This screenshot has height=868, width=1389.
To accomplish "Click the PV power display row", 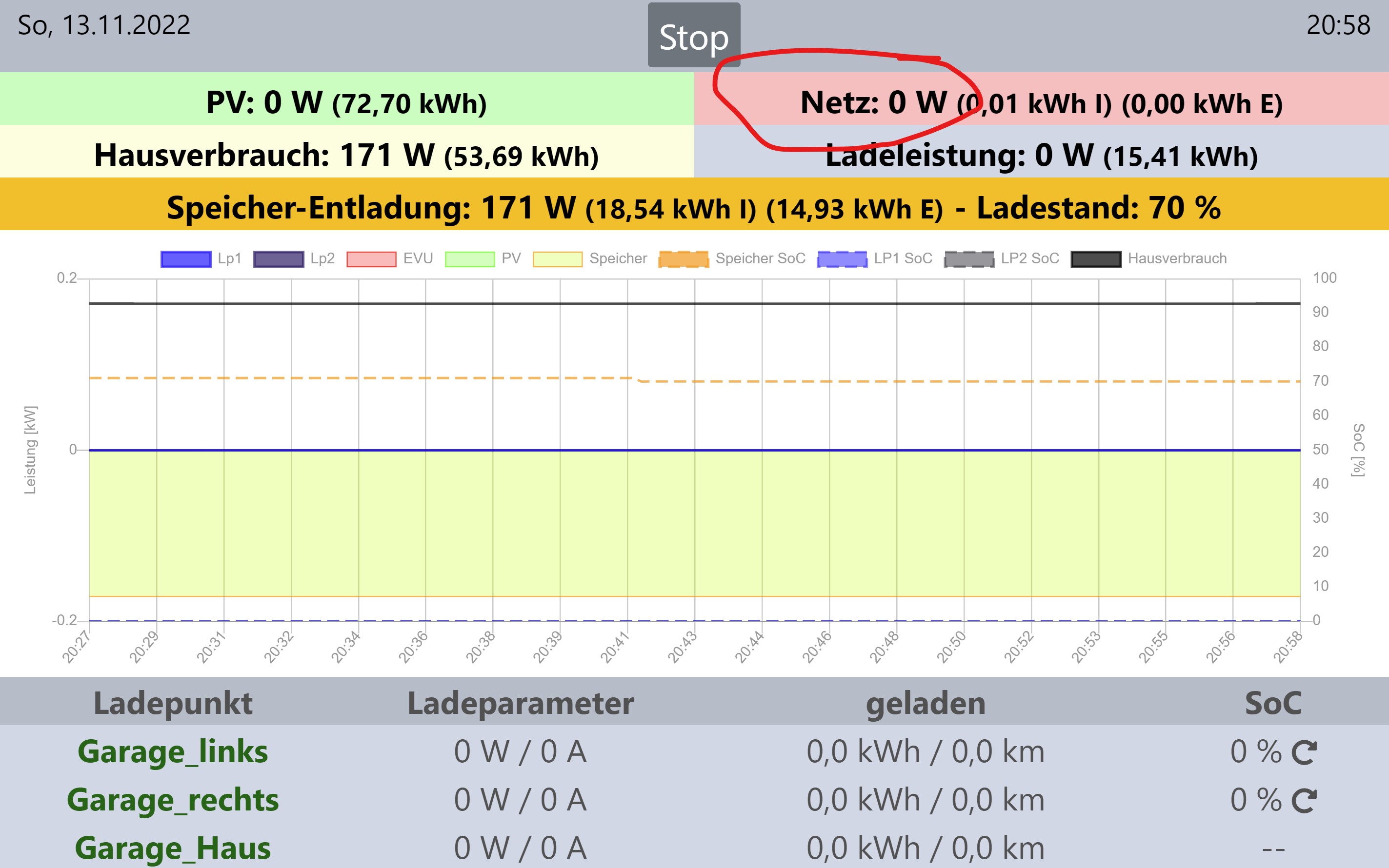I will click(346, 102).
